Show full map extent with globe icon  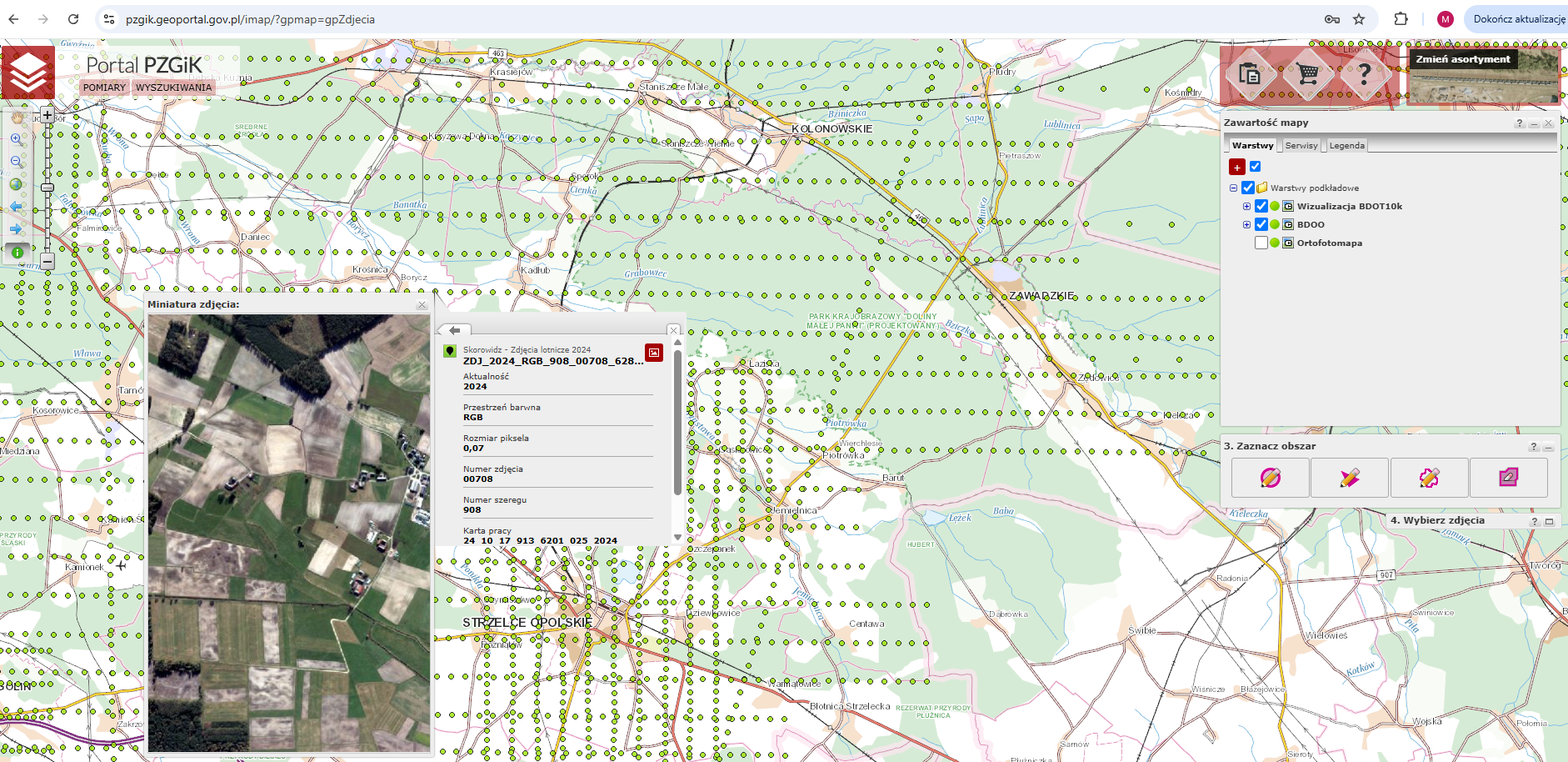click(x=17, y=184)
